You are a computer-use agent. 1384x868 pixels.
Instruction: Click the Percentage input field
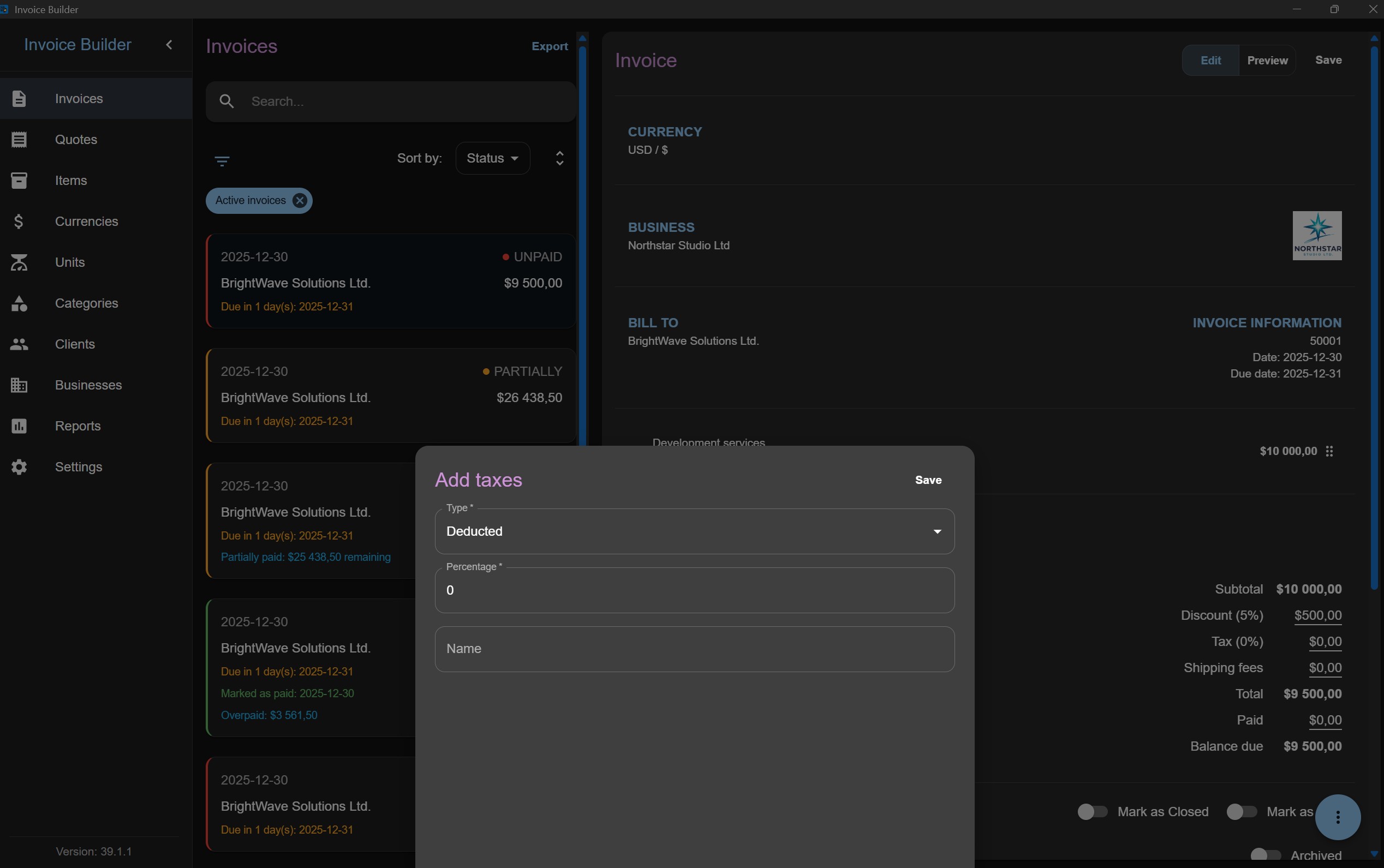(x=695, y=591)
